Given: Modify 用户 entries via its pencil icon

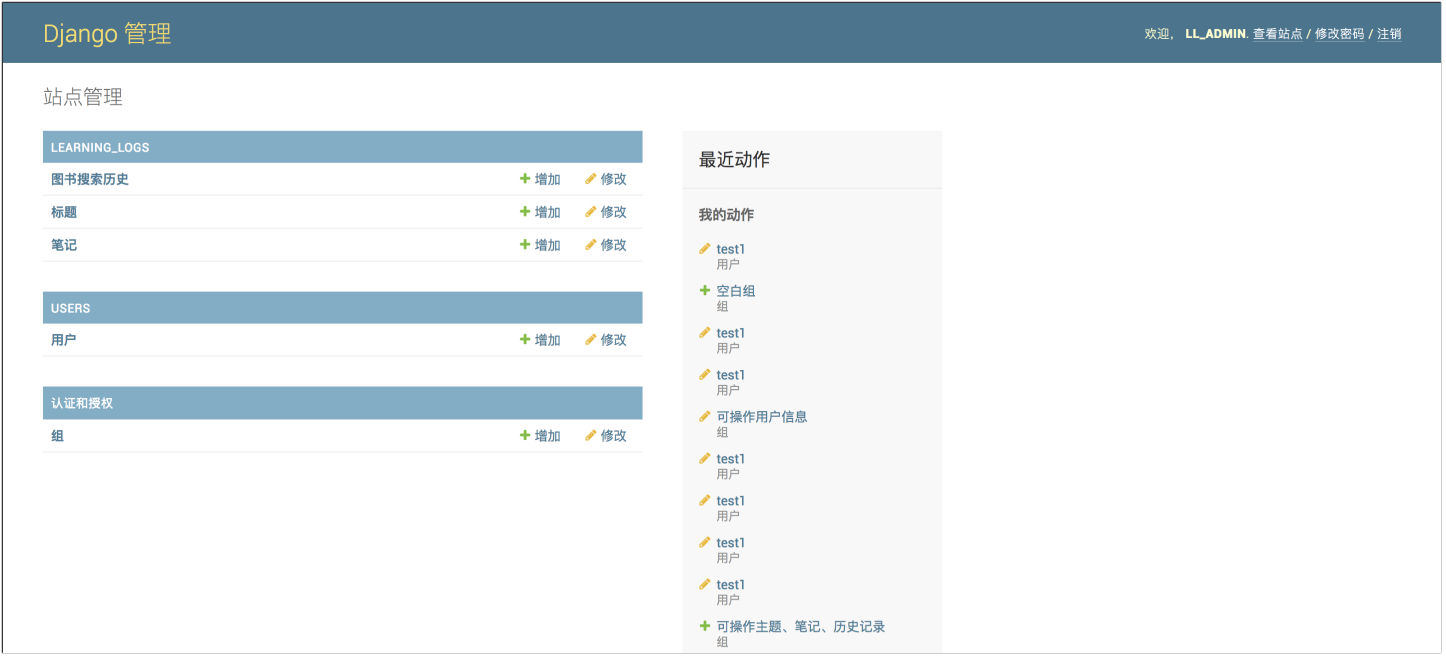Looking at the screenshot, I should [591, 340].
